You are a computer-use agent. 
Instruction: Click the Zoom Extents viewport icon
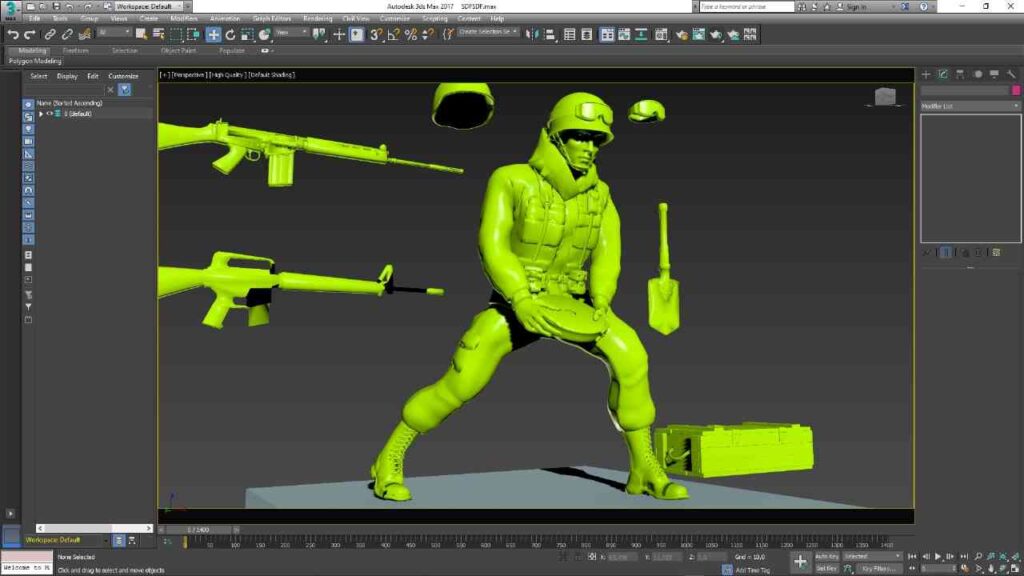pos(1002,557)
